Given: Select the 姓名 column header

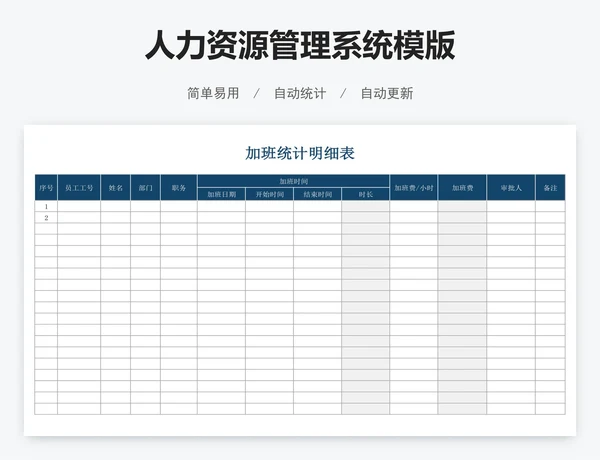Looking at the screenshot, I should point(116,188).
